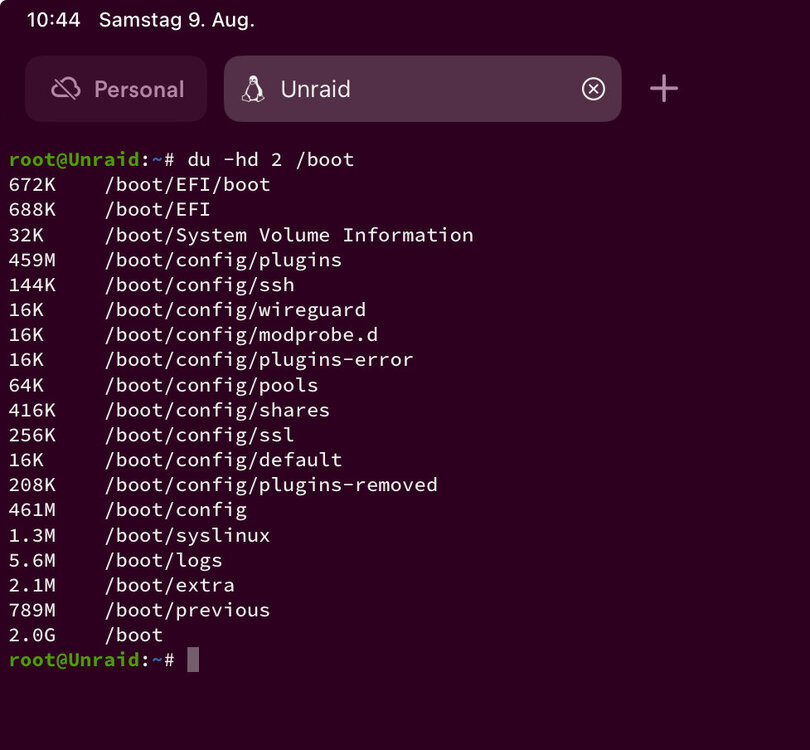Switch to the Personal tab
This screenshot has width=810, height=750.
tap(116, 89)
